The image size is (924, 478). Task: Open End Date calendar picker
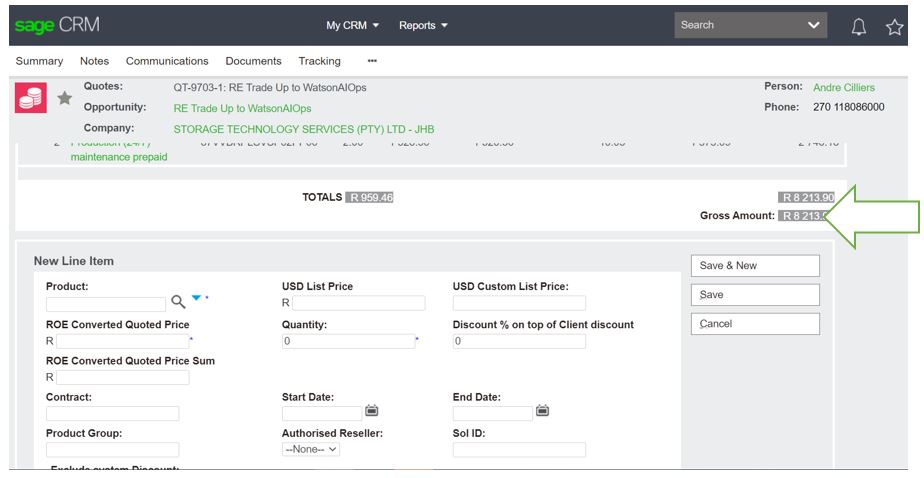(543, 411)
